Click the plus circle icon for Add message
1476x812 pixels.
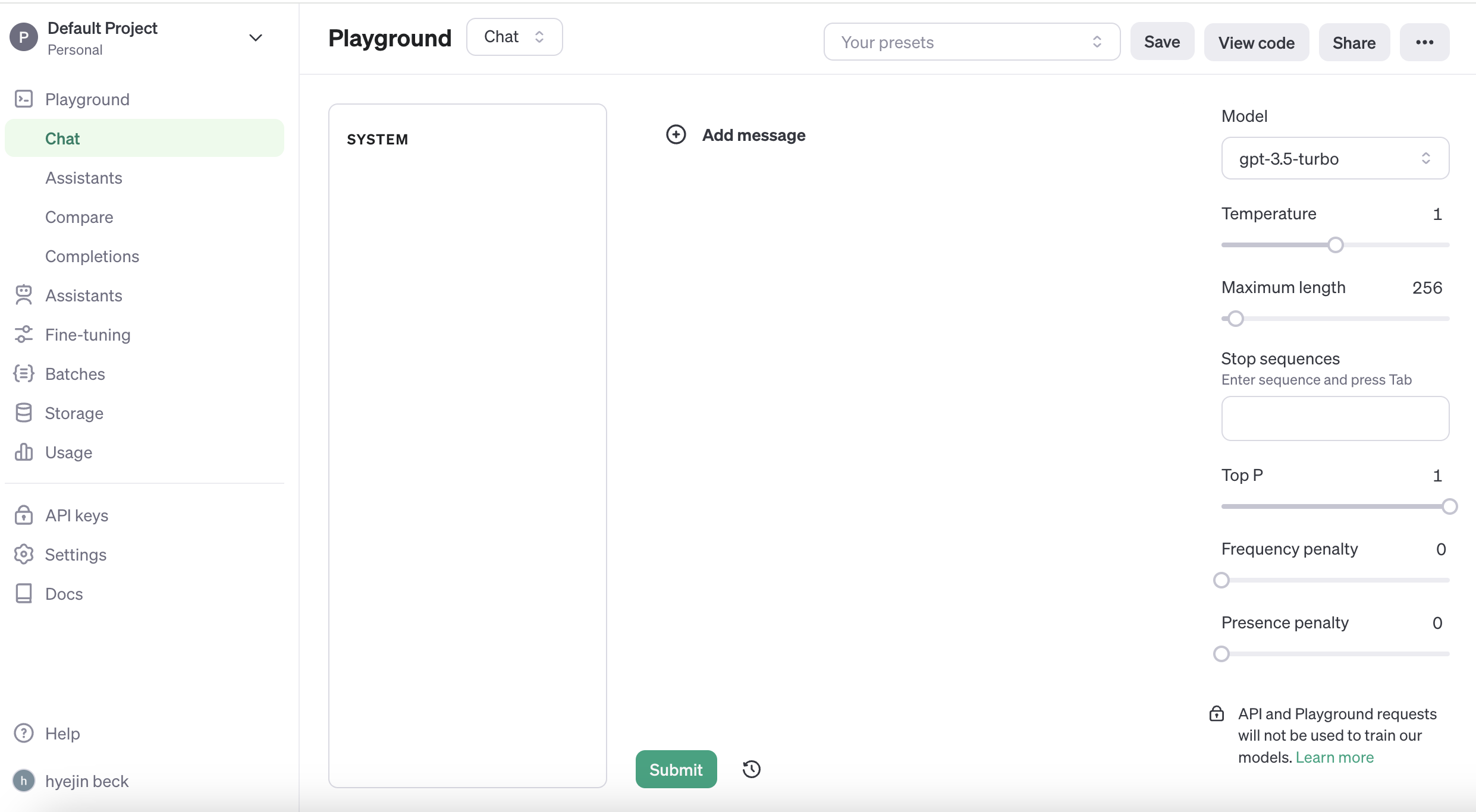point(676,134)
